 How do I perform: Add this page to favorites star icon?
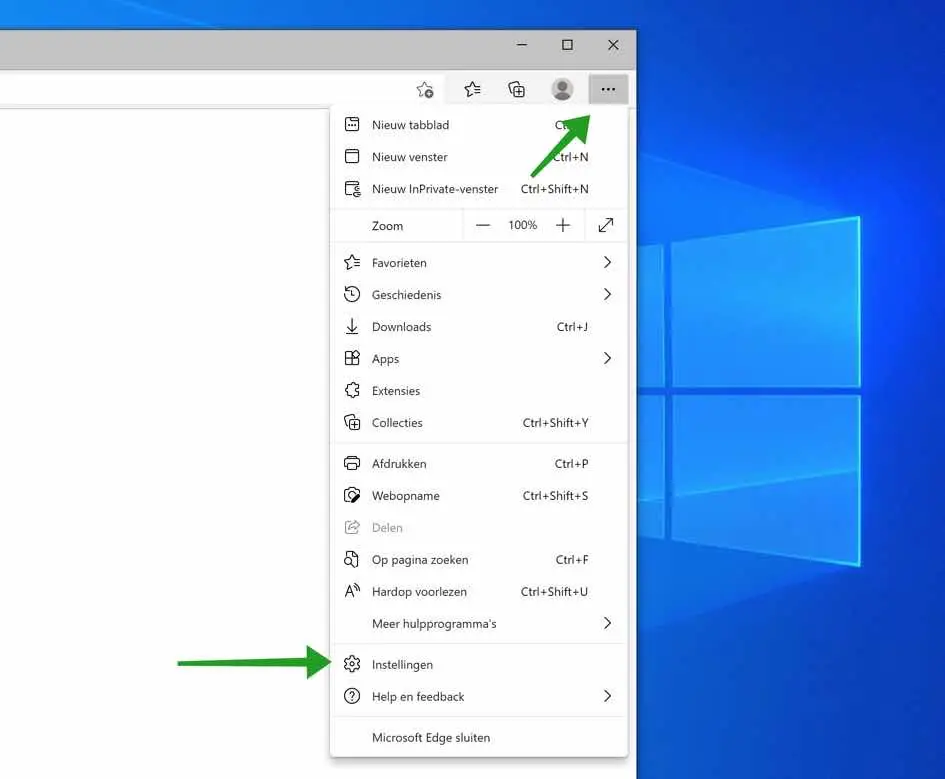(x=425, y=90)
